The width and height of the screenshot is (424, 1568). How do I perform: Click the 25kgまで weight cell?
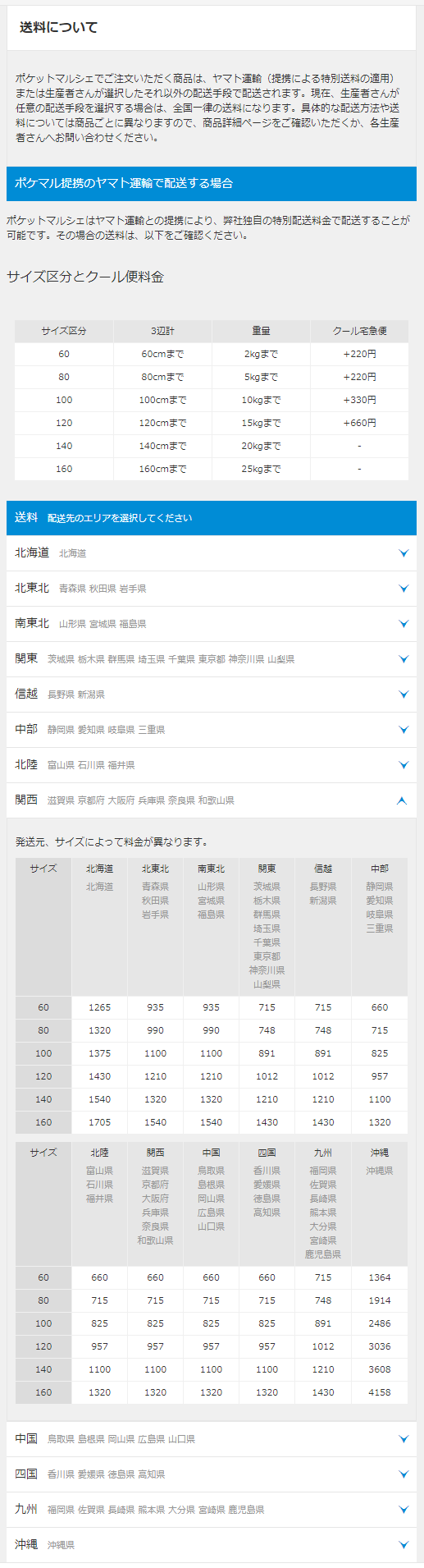click(261, 469)
